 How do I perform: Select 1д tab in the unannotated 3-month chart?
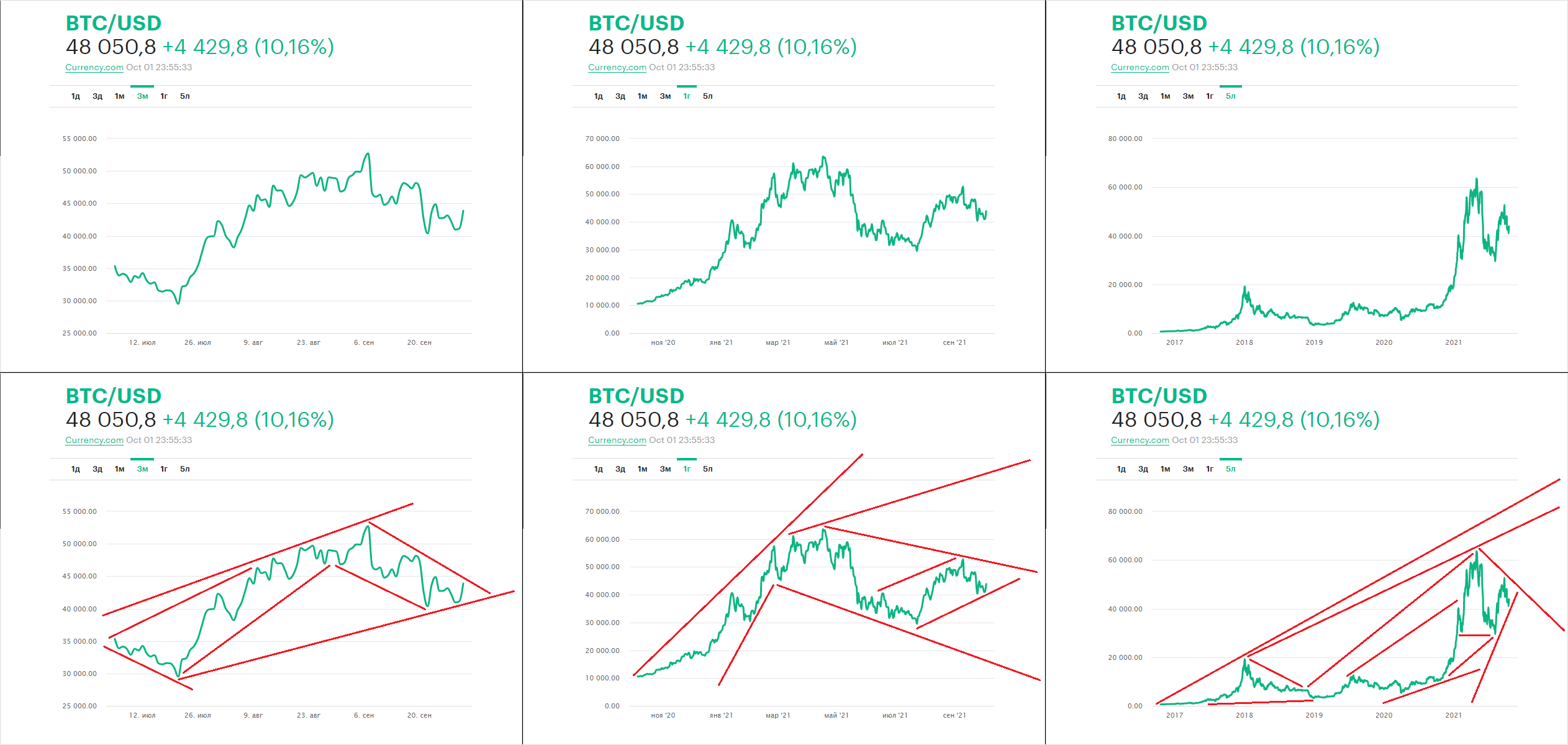point(76,96)
